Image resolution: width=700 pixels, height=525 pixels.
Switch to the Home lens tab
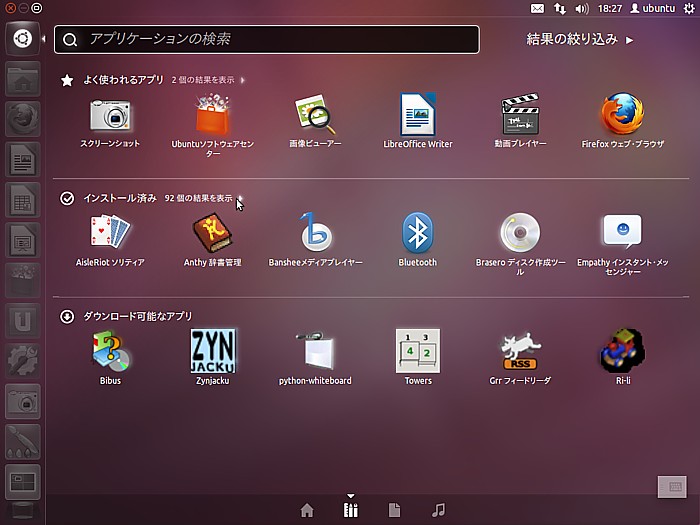point(307,510)
